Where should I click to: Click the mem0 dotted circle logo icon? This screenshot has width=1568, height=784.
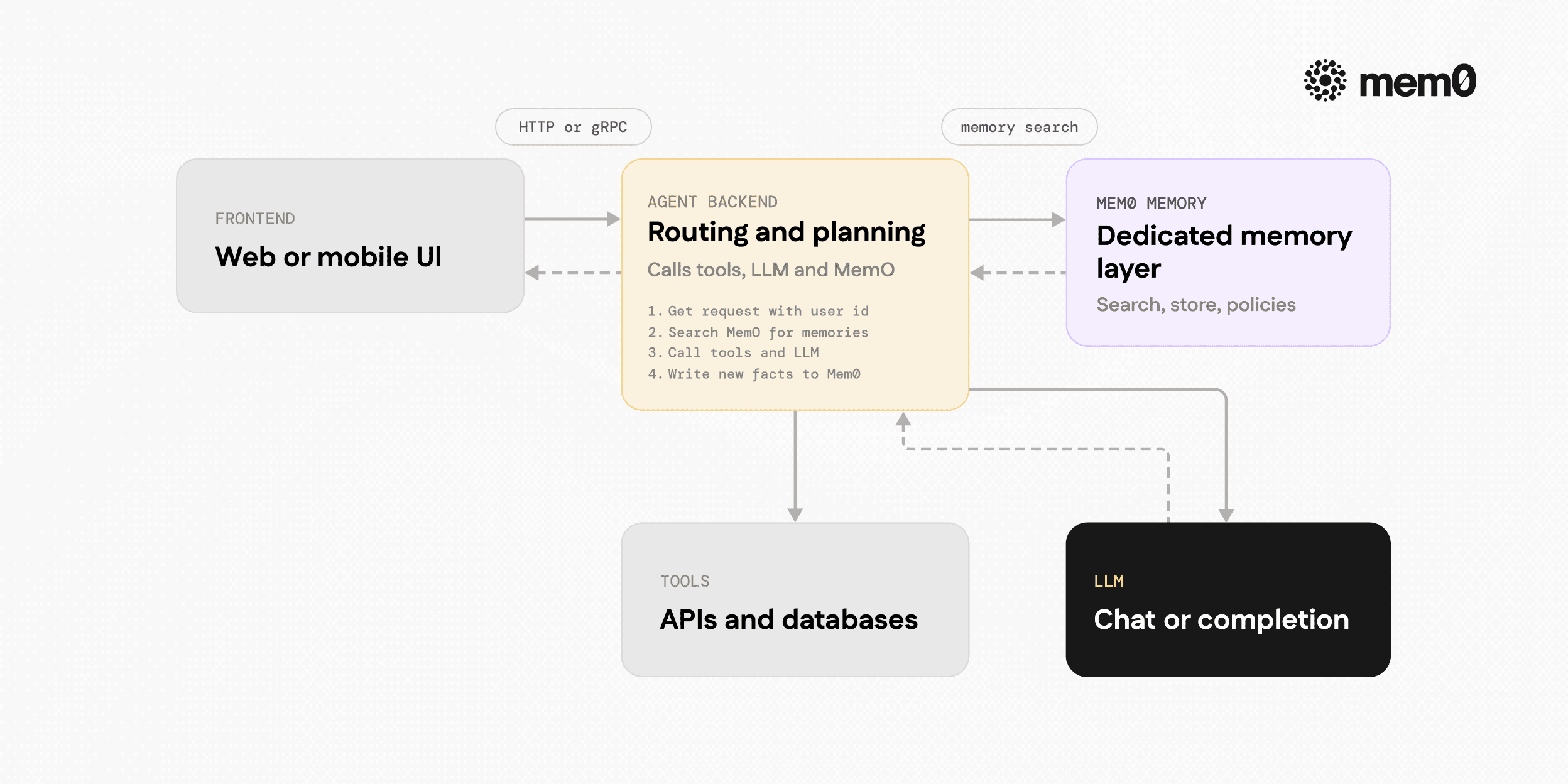[1325, 80]
